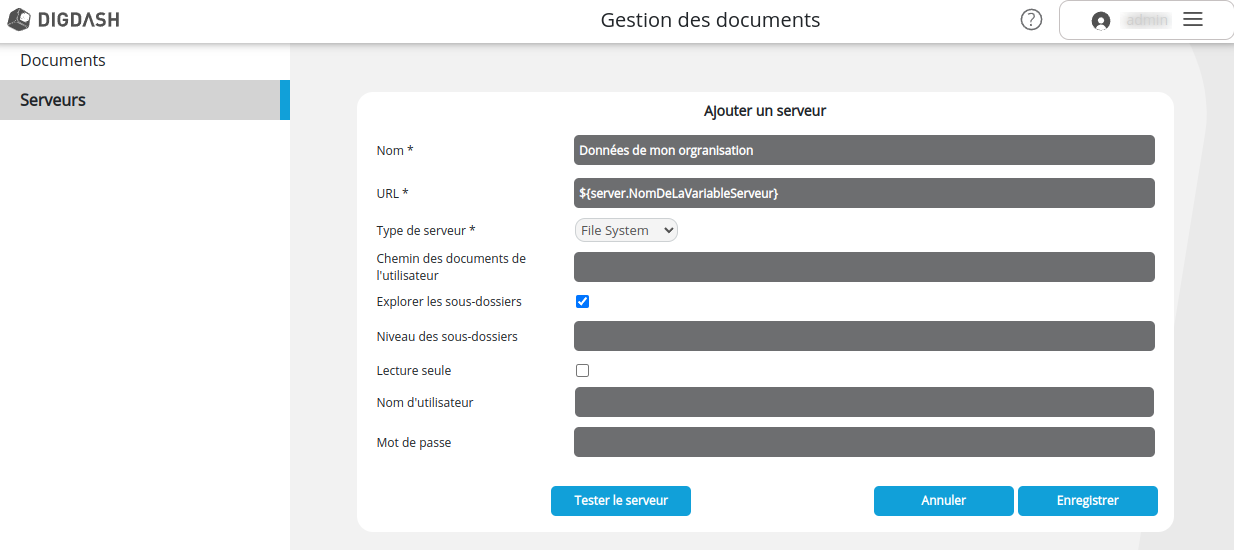Click the Nom d'utilisateur field

coord(864,402)
